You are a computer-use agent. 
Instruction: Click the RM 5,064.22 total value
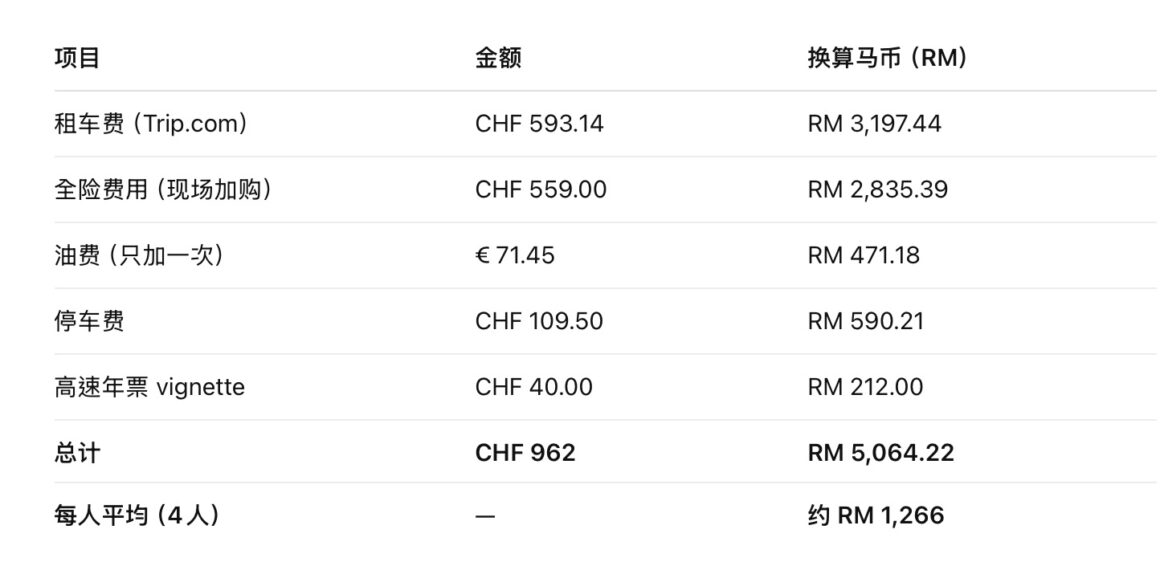[880, 453]
